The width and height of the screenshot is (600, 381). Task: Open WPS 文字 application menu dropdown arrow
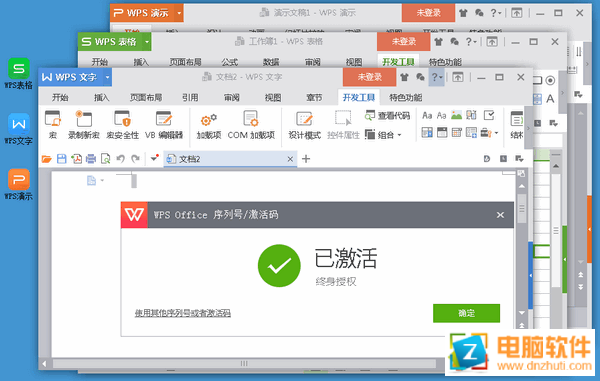107,77
